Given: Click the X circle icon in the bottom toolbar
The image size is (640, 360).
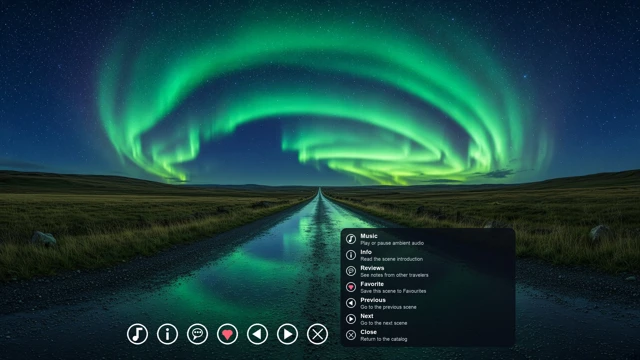Looking at the screenshot, I should coord(318,334).
